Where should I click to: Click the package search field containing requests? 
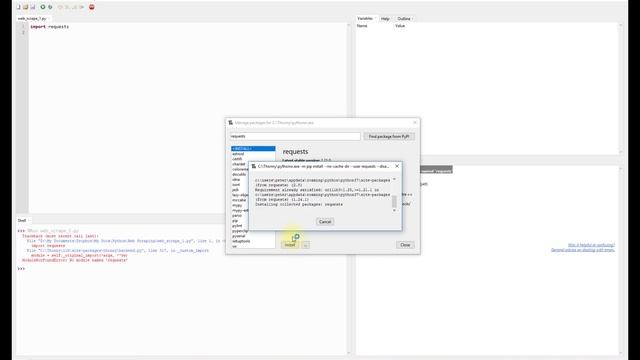[295, 136]
